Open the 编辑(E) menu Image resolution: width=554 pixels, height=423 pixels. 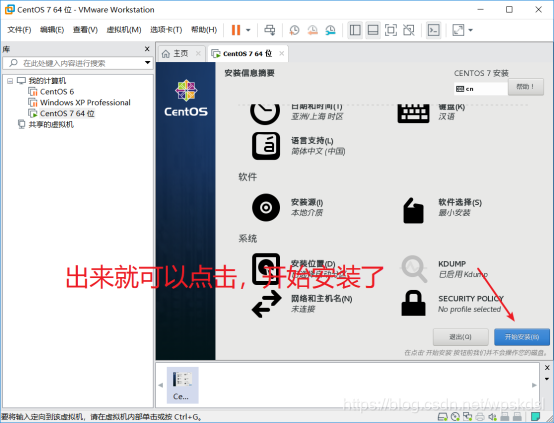[52, 30]
